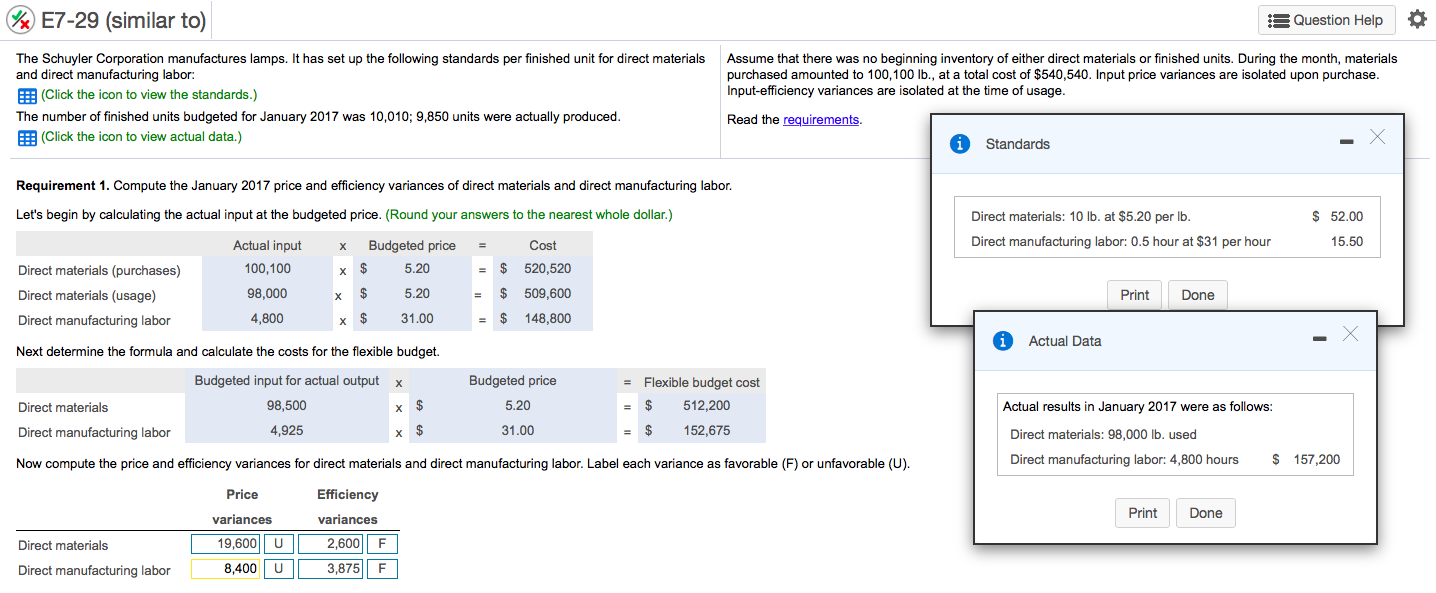Screen dimensions: 1436x593
Task: Select the labor efficiency variance F label field
Action: tap(382, 569)
